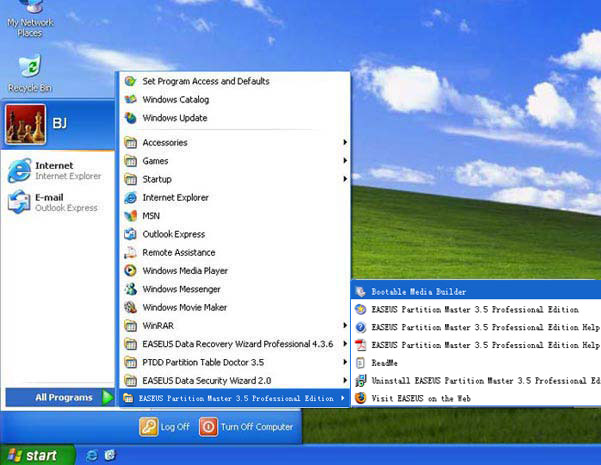601x465 pixels.
Task: Expand PTDD Partition Table Doctor submenu arrow
Action: (x=345, y=362)
